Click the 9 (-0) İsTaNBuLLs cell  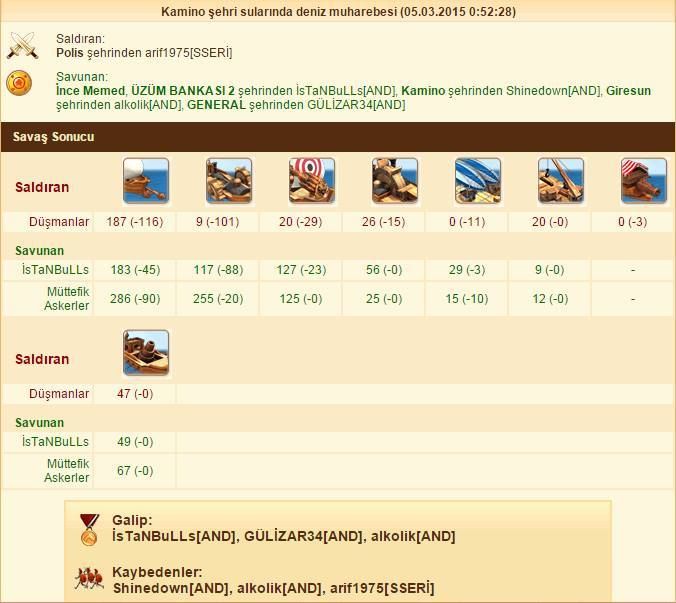pyautogui.click(x=549, y=270)
